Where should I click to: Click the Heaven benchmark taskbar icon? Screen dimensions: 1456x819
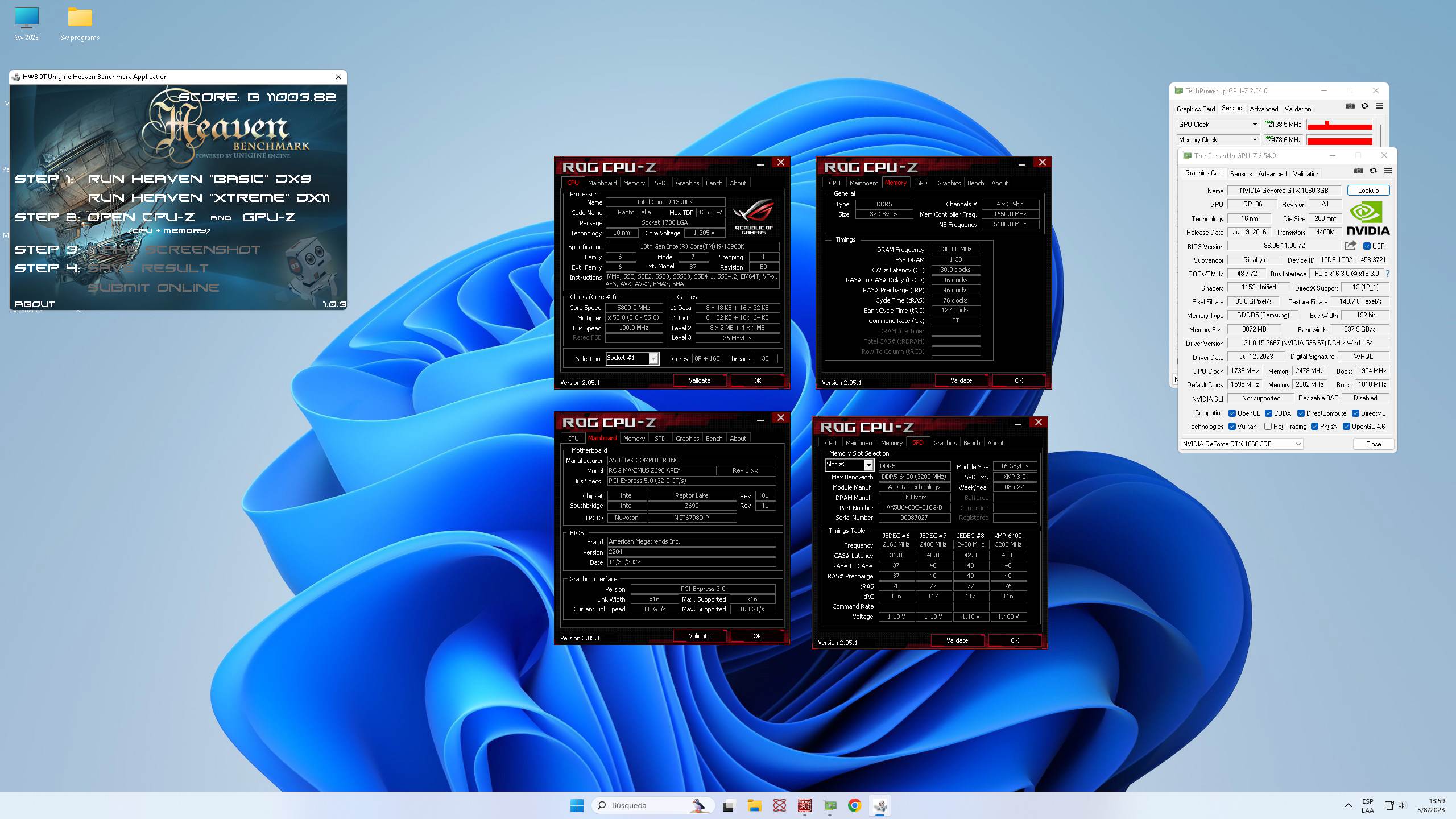click(880, 805)
